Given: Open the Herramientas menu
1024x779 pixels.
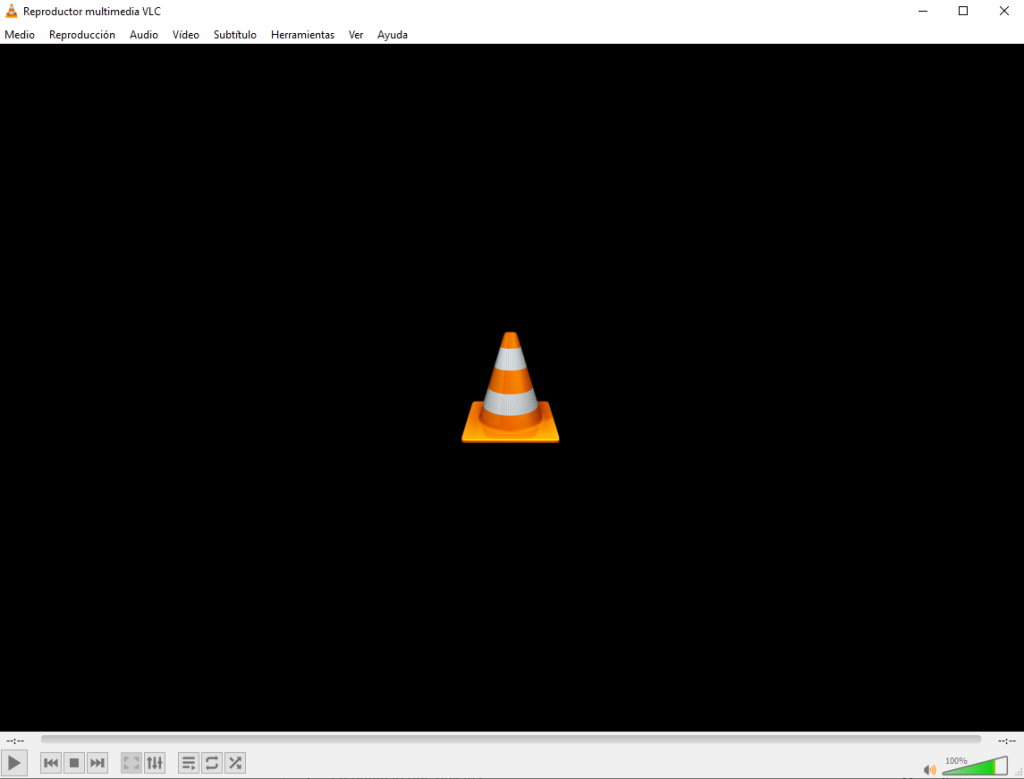Looking at the screenshot, I should [x=302, y=35].
